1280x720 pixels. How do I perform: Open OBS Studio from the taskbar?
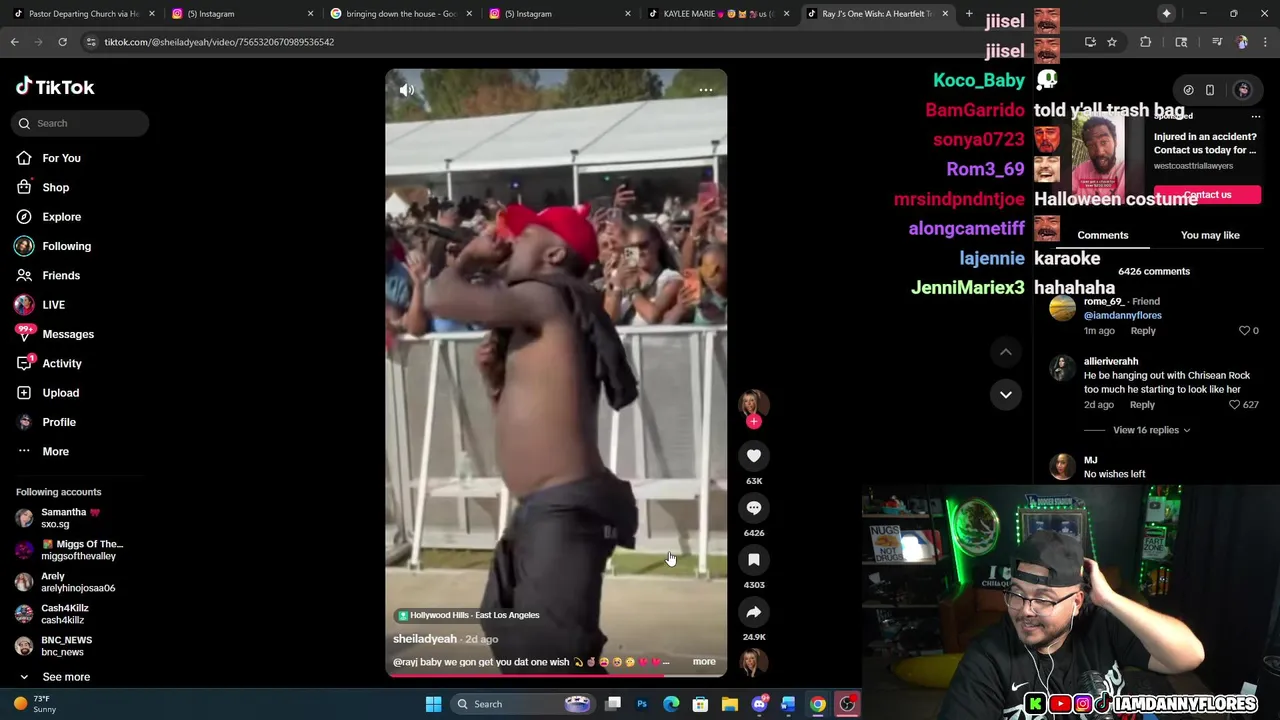[847, 704]
